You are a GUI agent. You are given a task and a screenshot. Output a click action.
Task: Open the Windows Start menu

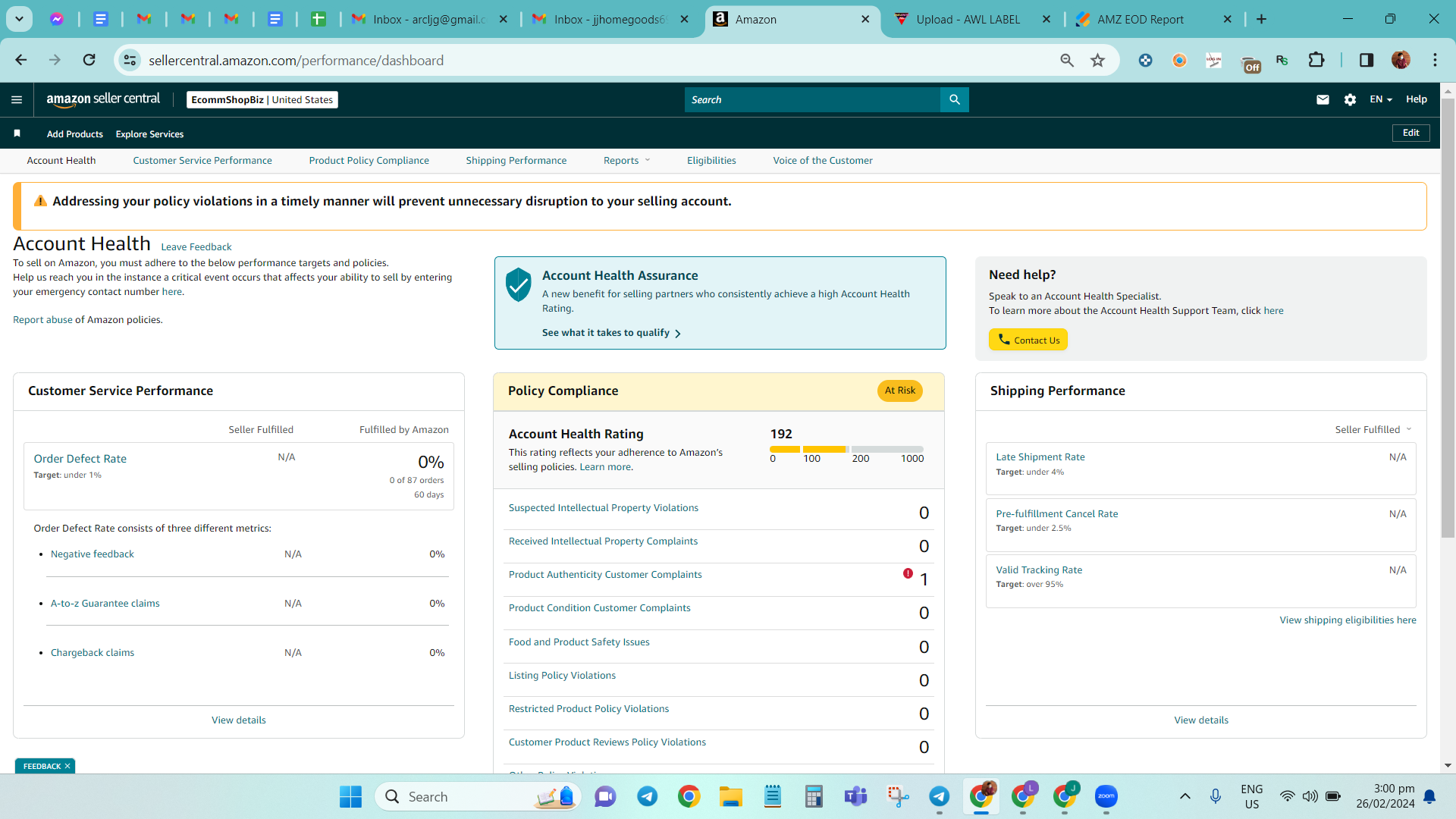pyautogui.click(x=350, y=796)
